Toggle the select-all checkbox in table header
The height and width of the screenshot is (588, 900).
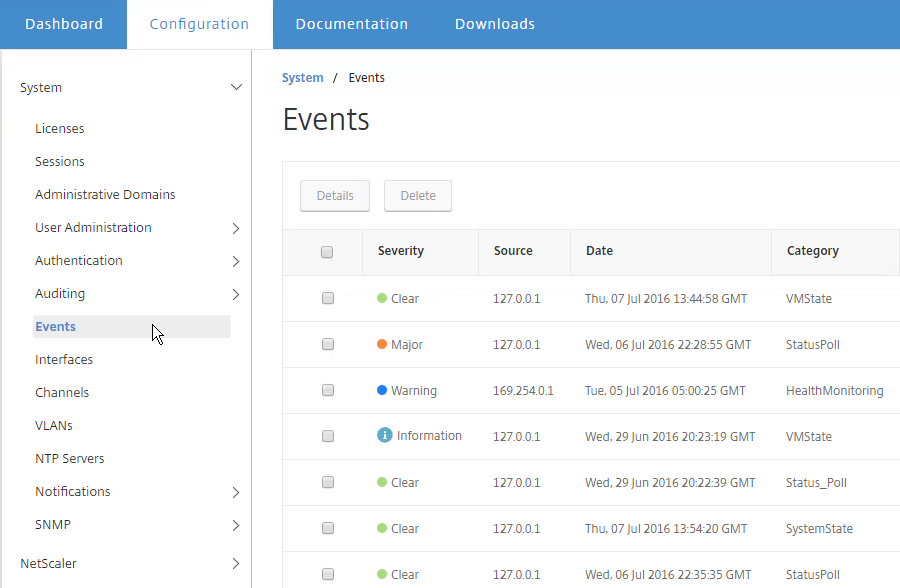tap(327, 252)
